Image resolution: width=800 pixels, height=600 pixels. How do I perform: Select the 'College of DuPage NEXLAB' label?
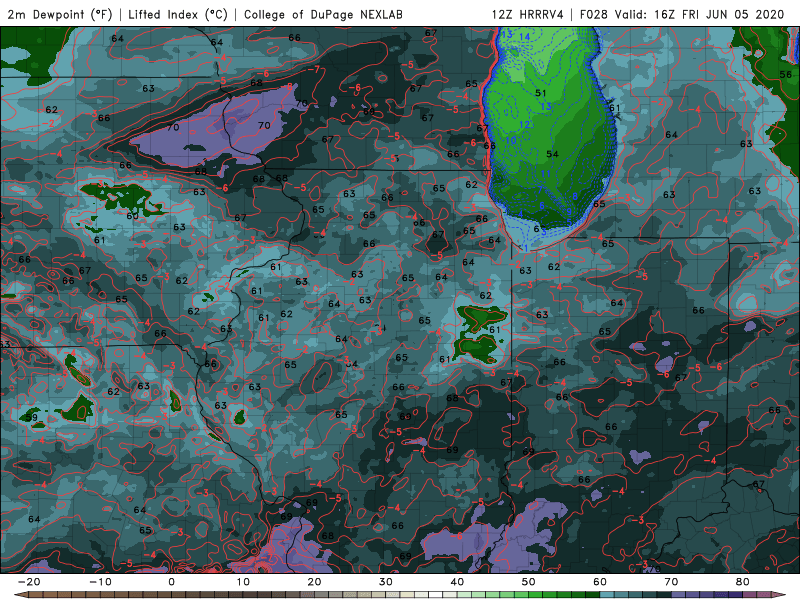coord(323,14)
